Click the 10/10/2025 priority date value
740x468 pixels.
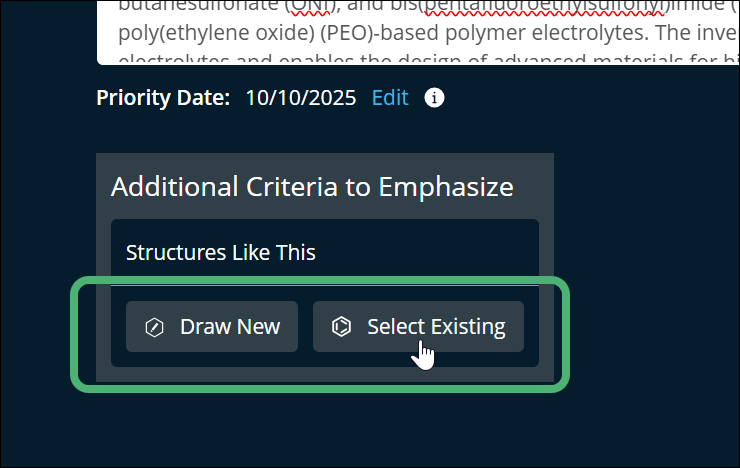point(301,98)
